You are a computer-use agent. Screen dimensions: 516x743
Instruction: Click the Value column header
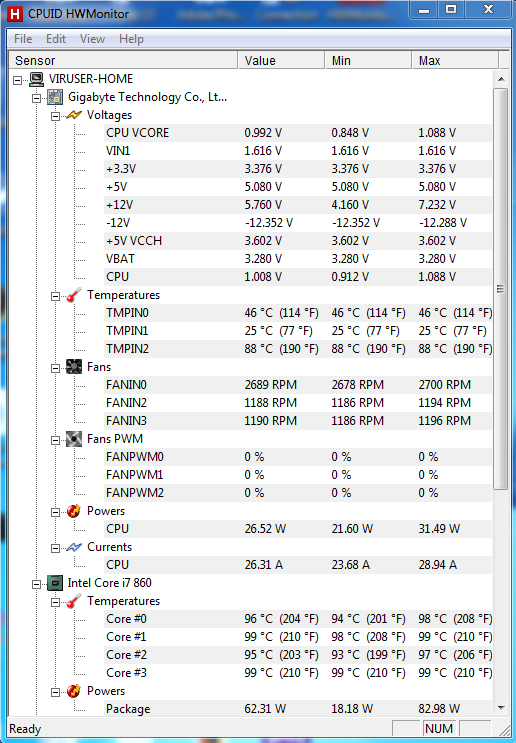pos(281,61)
